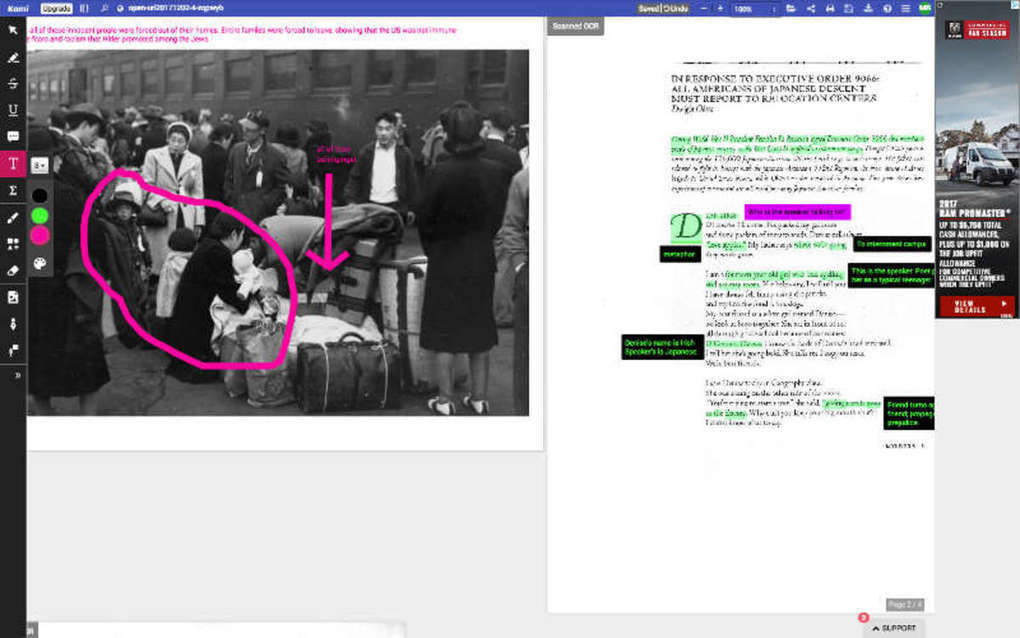Viewport: 1020px width, 638px height.
Task: Click the Print icon
Action: [x=830, y=8]
